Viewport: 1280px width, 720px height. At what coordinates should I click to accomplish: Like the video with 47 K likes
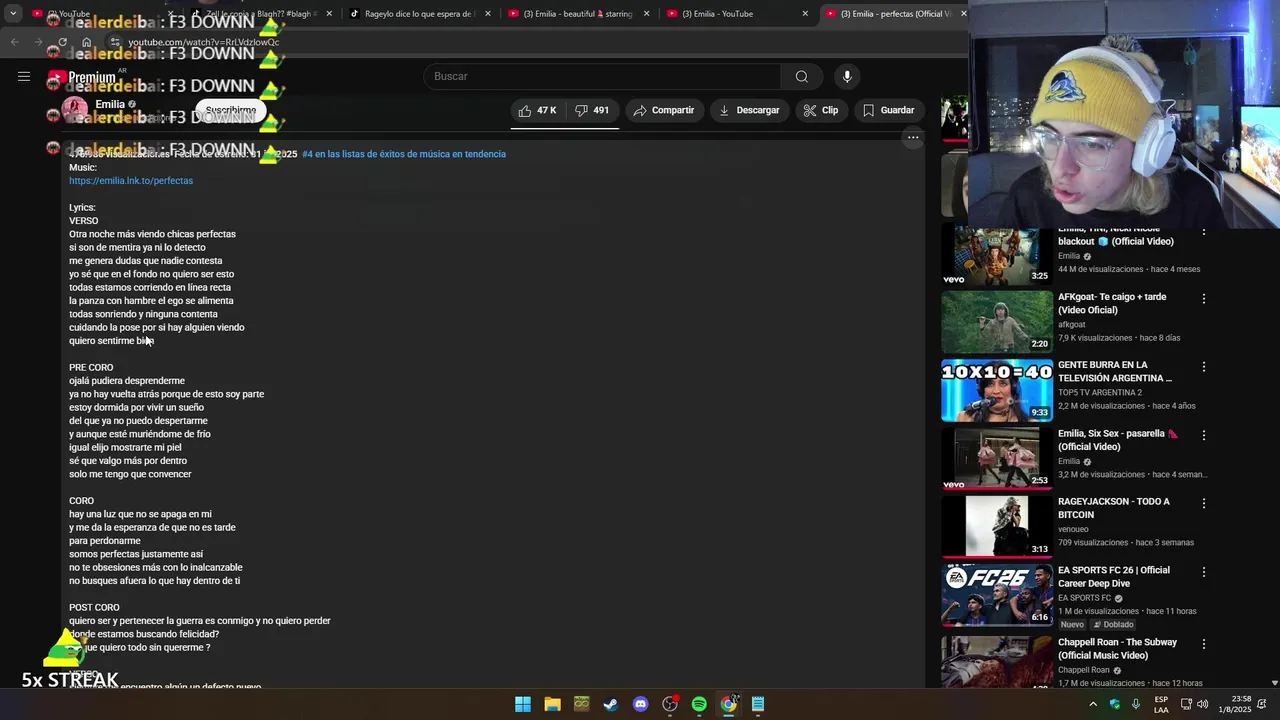tap(537, 110)
